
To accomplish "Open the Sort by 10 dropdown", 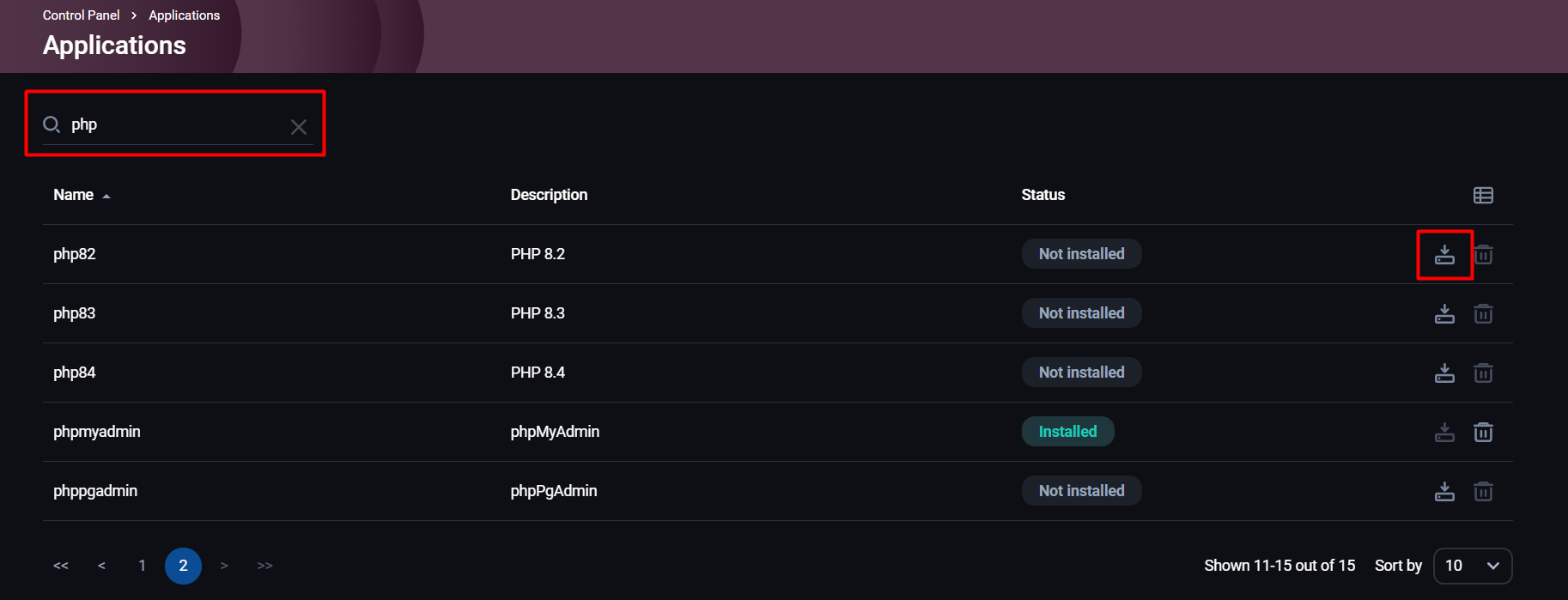I will (x=1473, y=566).
